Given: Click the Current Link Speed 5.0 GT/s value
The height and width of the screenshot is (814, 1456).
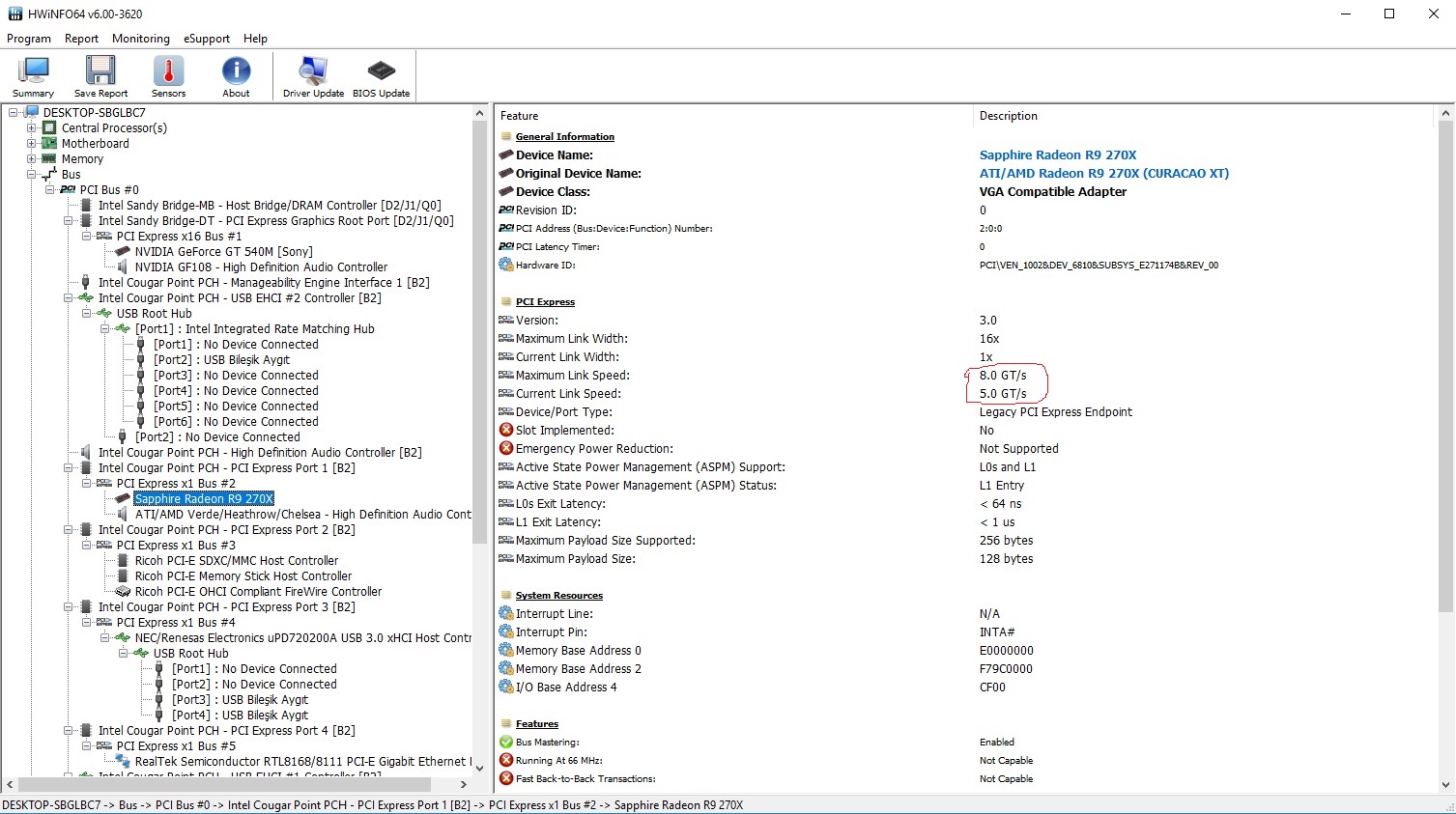Looking at the screenshot, I should pyautogui.click(x=1003, y=393).
